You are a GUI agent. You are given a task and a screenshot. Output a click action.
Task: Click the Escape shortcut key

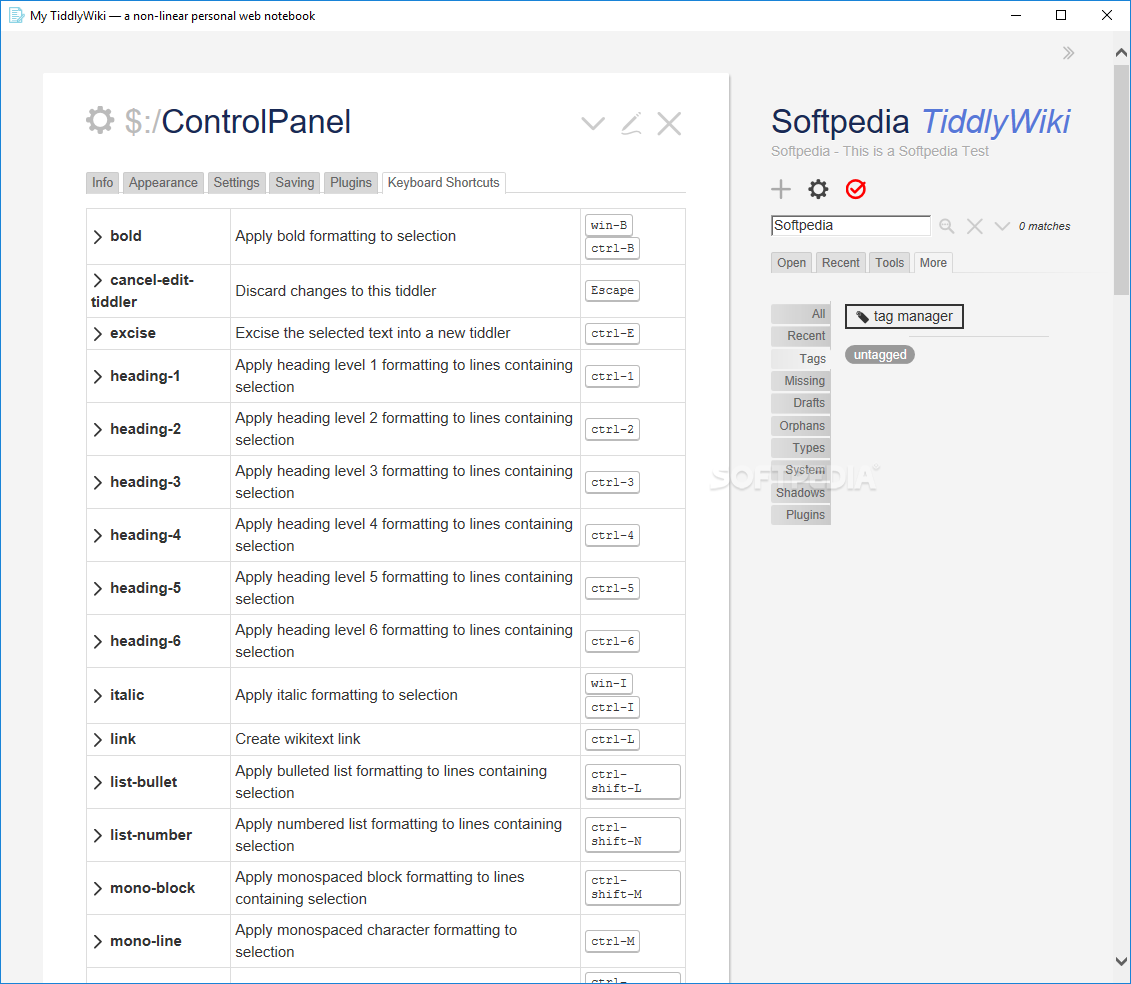click(x=612, y=290)
